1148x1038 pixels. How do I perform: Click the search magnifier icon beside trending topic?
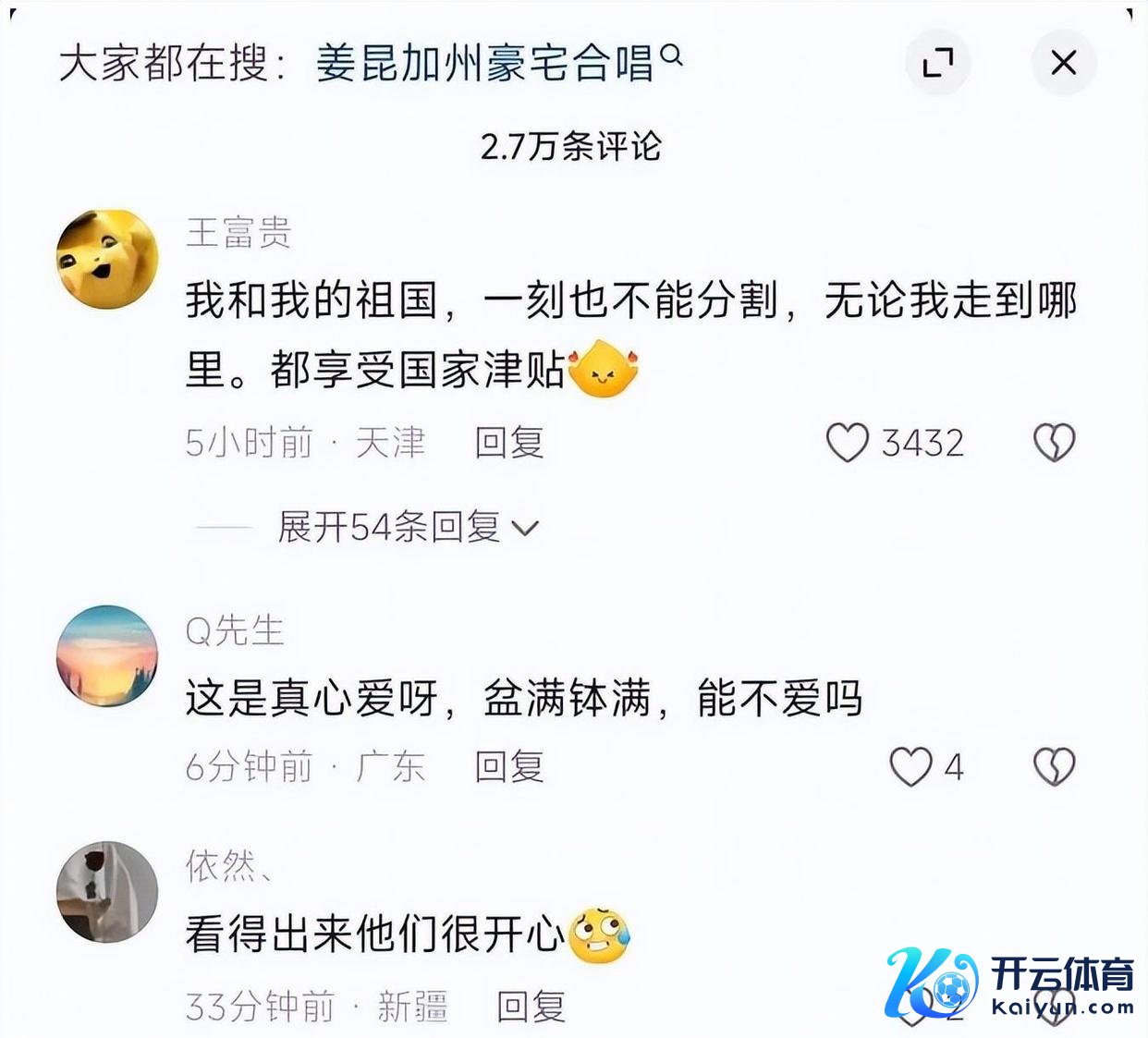[x=673, y=56]
